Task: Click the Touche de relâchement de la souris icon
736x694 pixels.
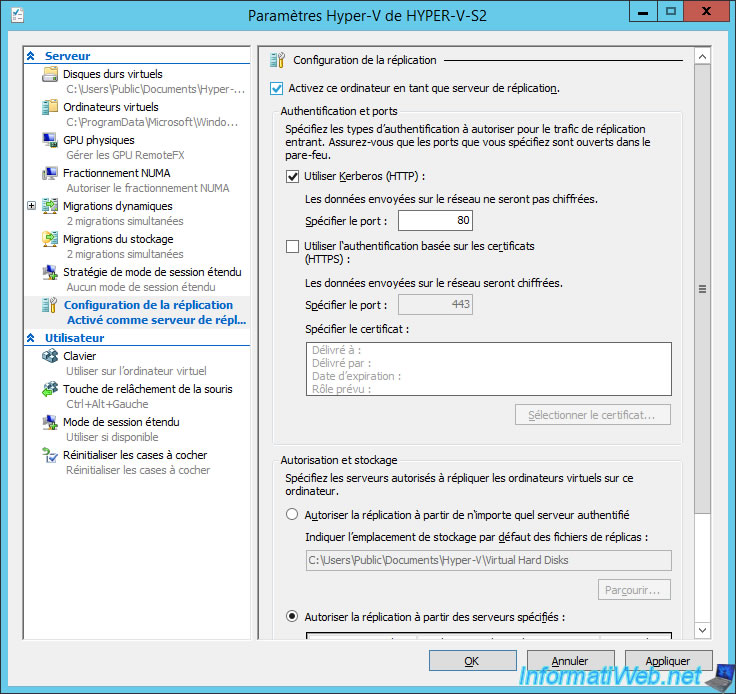Action: point(50,389)
